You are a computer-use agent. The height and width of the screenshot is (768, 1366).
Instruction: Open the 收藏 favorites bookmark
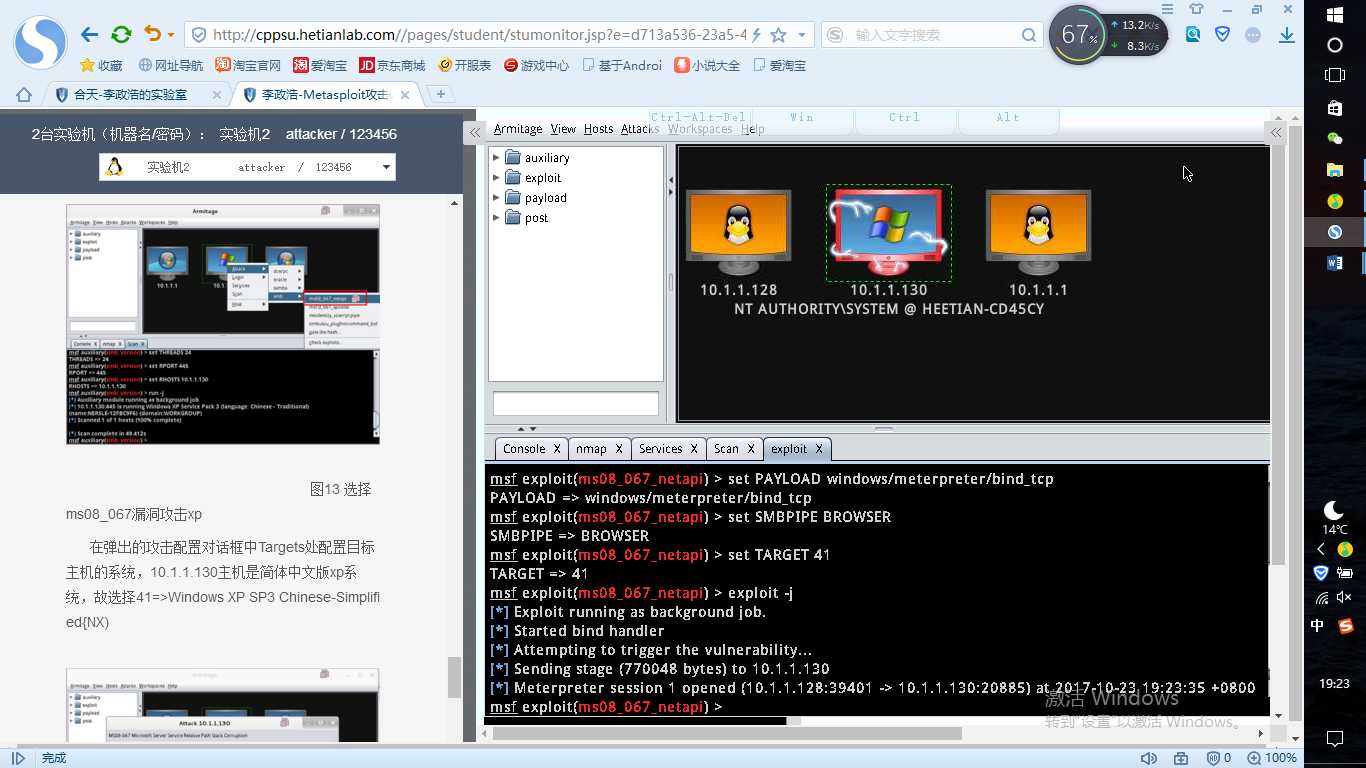point(101,65)
